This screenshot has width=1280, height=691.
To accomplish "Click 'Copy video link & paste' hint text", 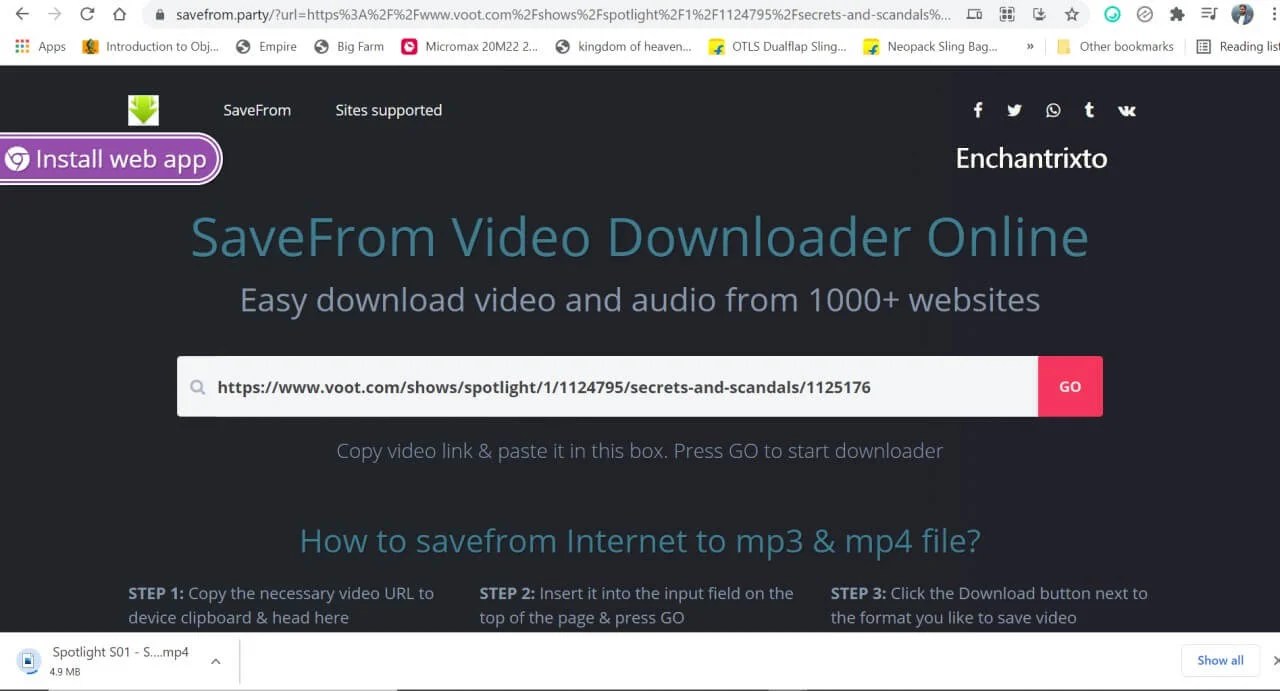I will [640, 451].
